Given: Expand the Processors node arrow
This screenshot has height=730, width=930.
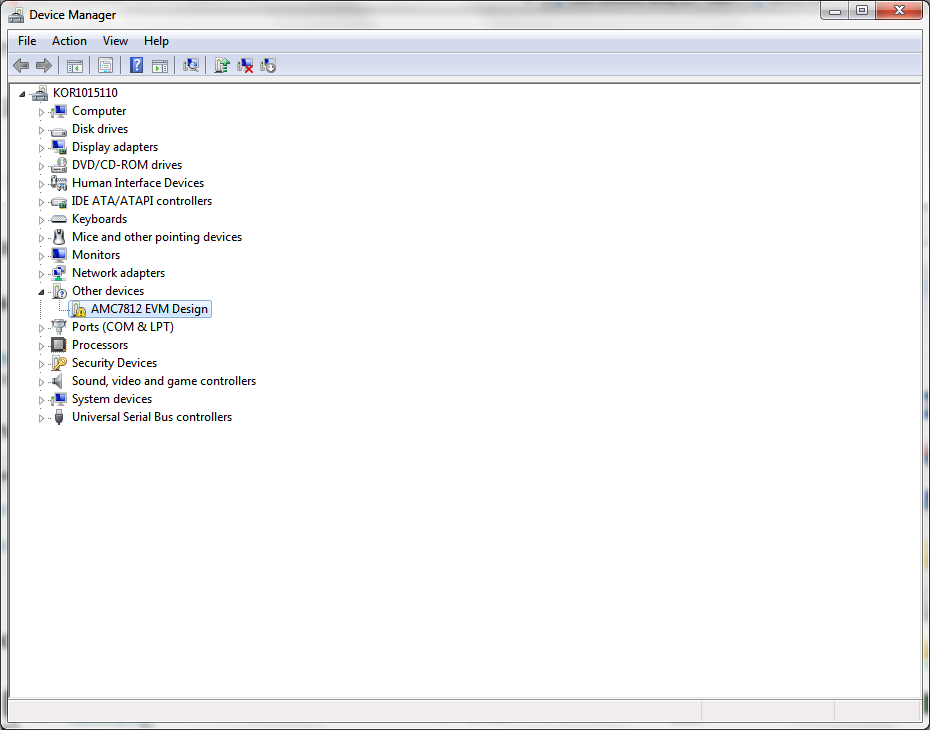Looking at the screenshot, I should click(41, 346).
